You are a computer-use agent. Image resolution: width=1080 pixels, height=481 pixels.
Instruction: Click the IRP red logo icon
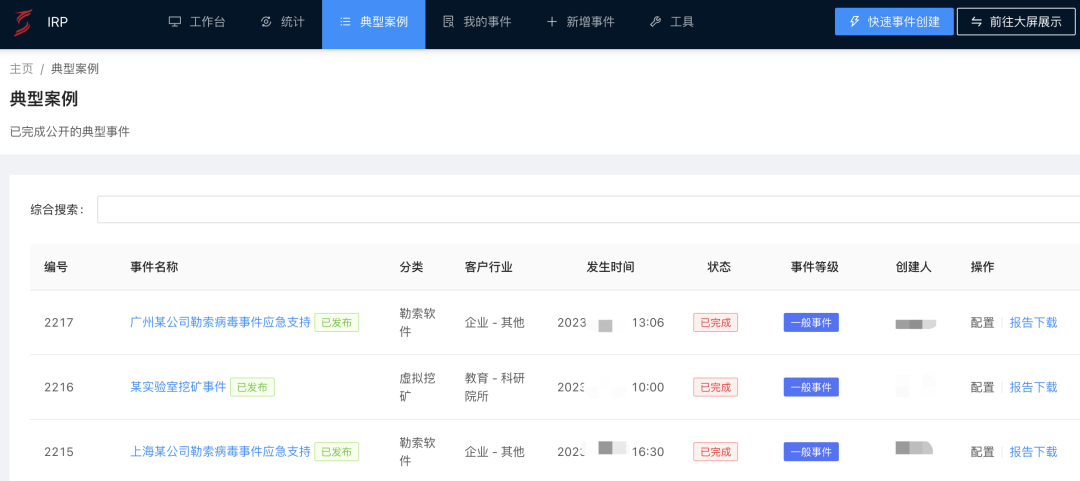[21, 22]
